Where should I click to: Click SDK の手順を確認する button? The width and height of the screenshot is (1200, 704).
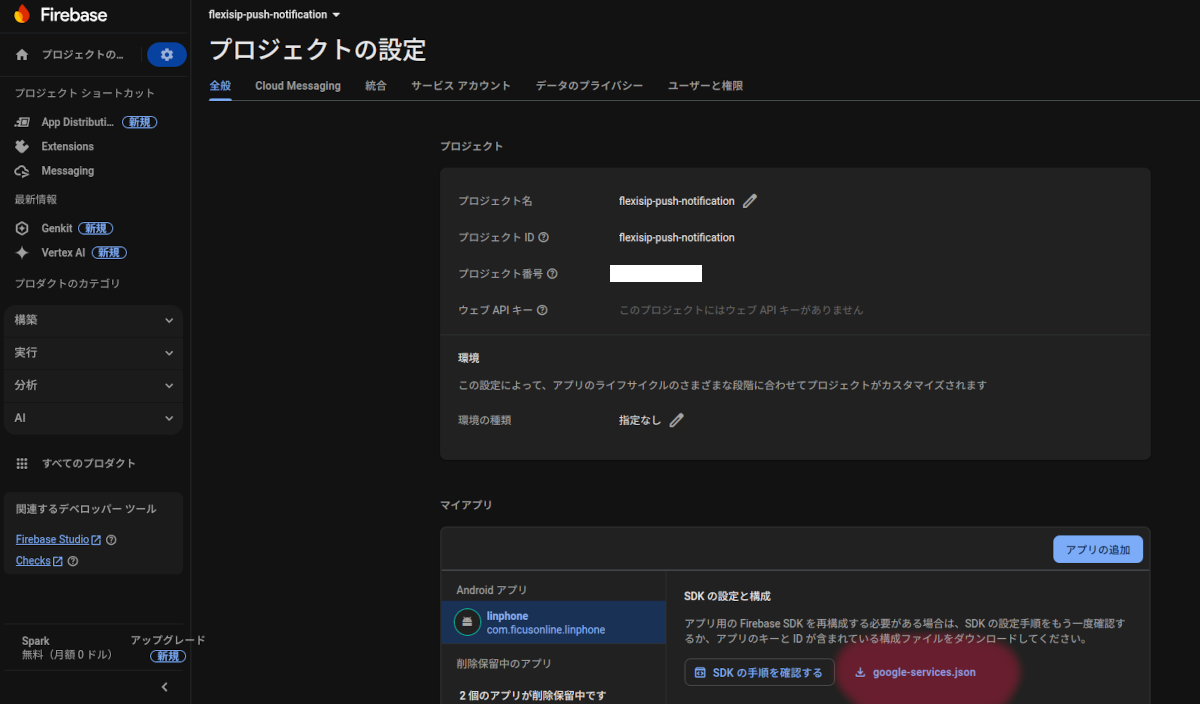pos(759,672)
